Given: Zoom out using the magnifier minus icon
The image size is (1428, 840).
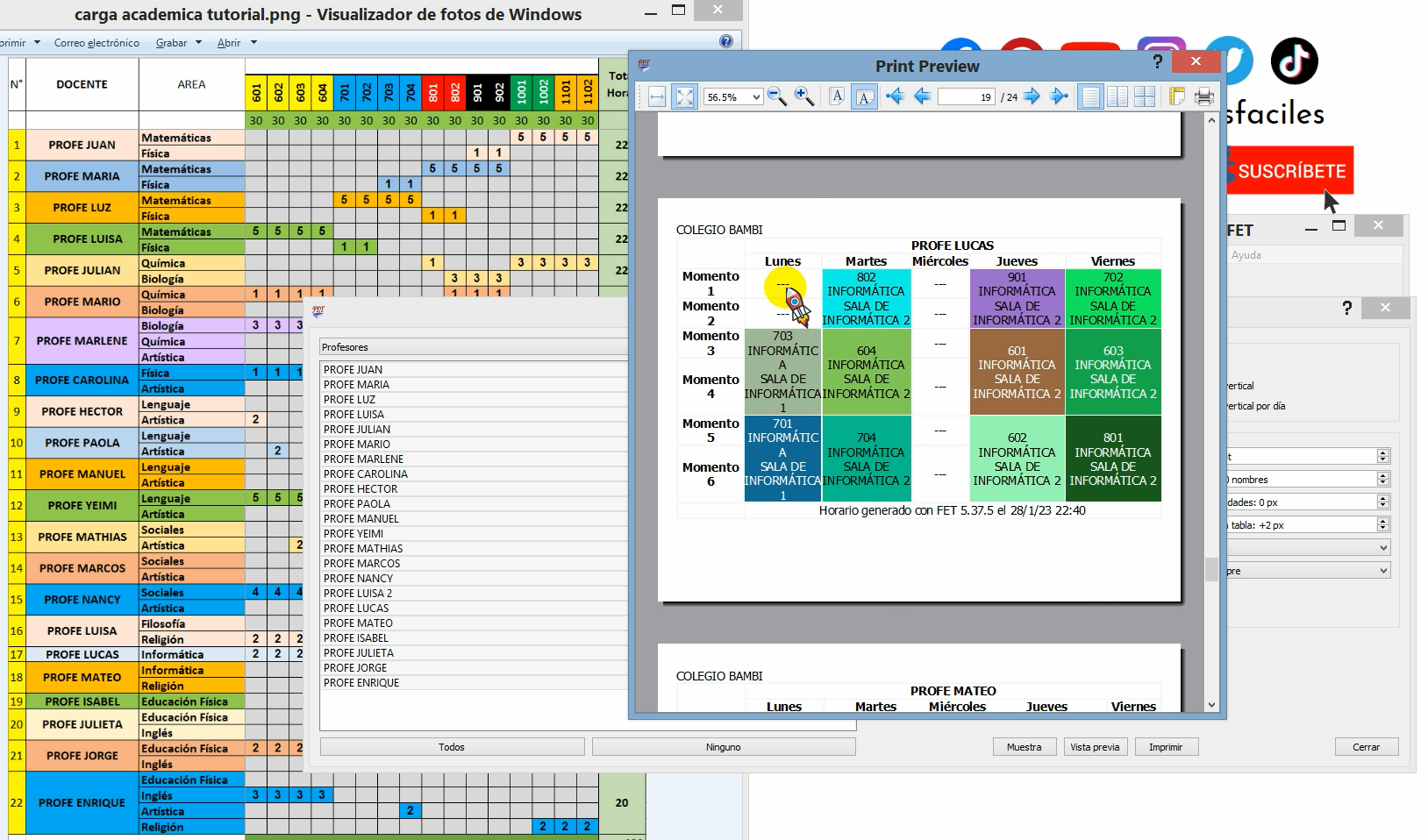Looking at the screenshot, I should coord(775,96).
